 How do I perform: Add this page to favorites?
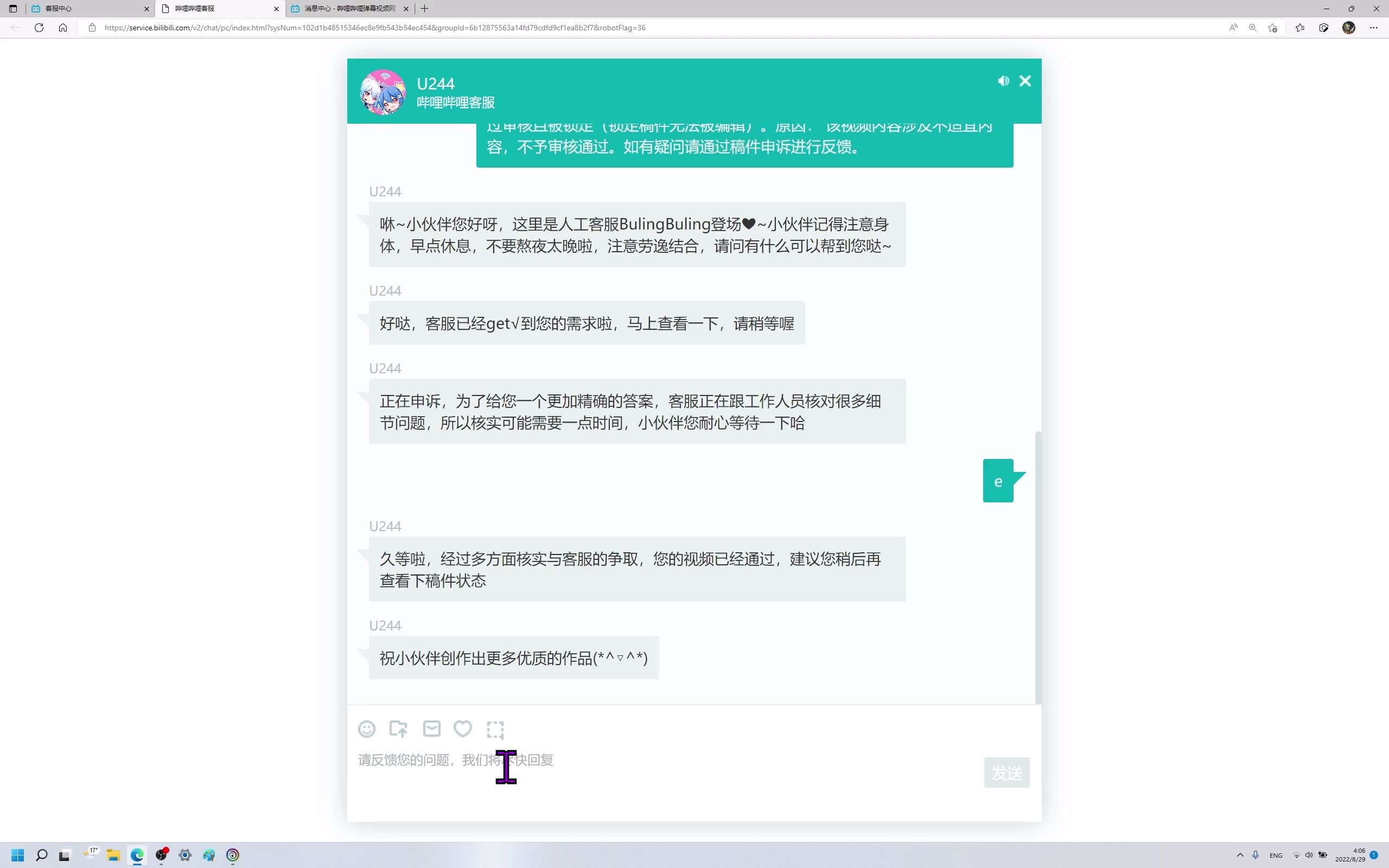(1272, 28)
